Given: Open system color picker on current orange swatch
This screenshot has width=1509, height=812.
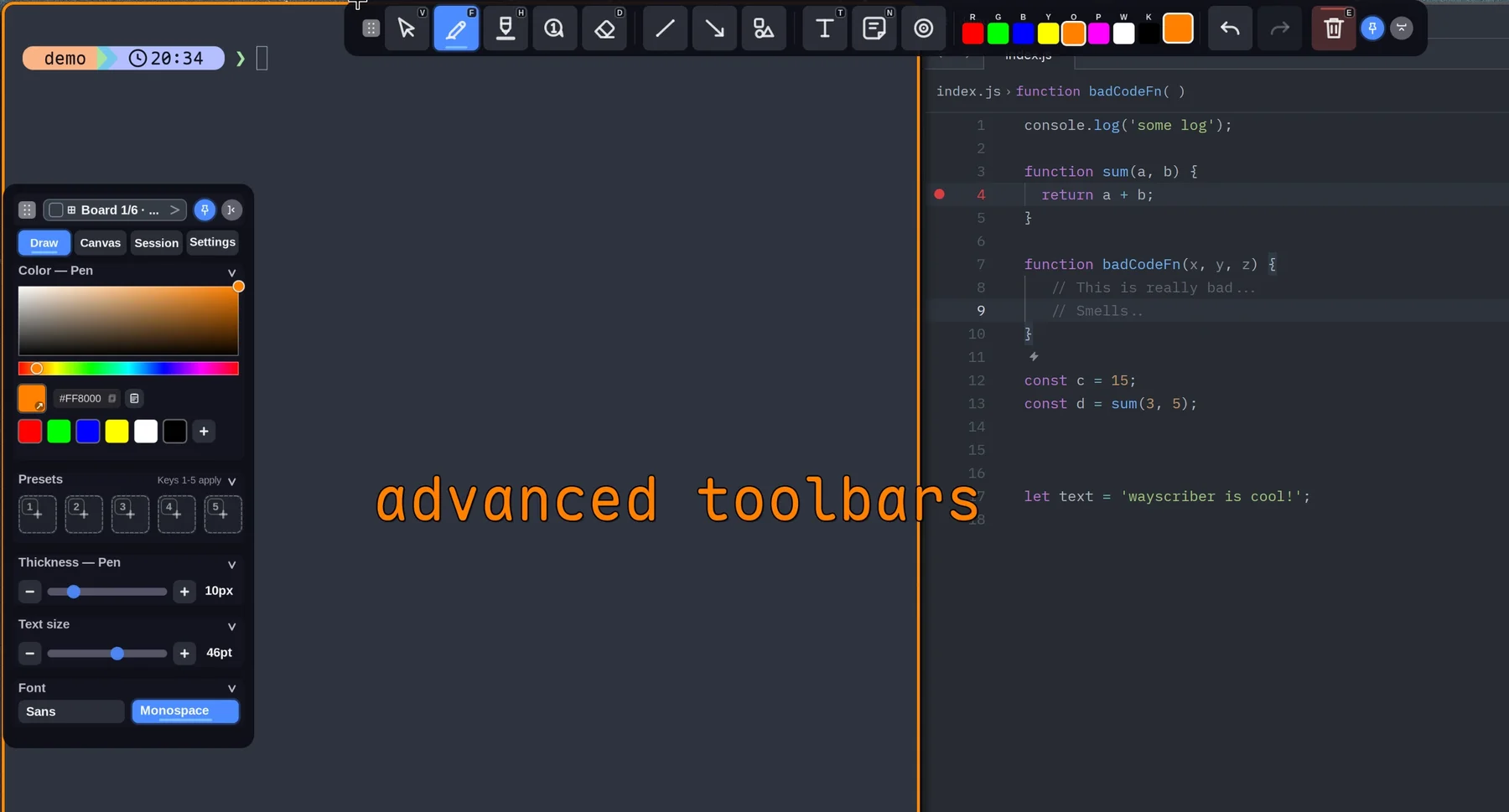Looking at the screenshot, I should [32, 398].
